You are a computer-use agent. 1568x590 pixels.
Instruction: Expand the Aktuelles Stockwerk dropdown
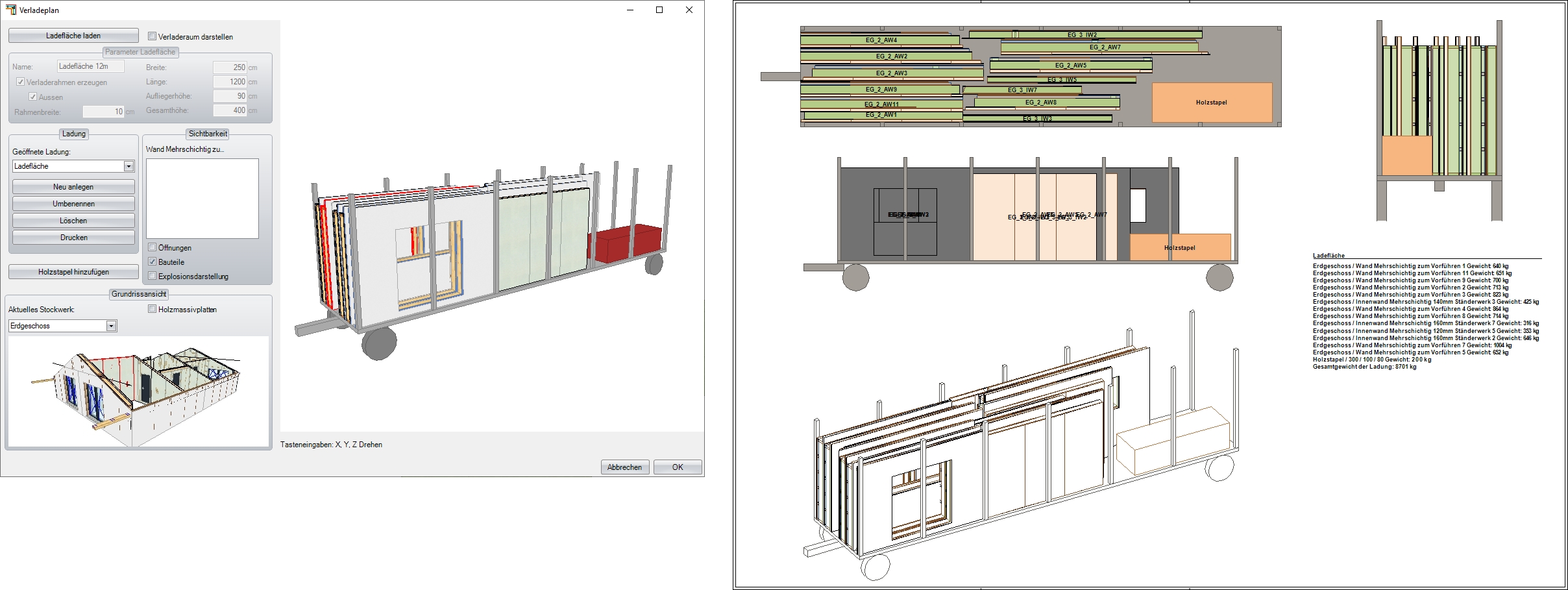[111, 326]
